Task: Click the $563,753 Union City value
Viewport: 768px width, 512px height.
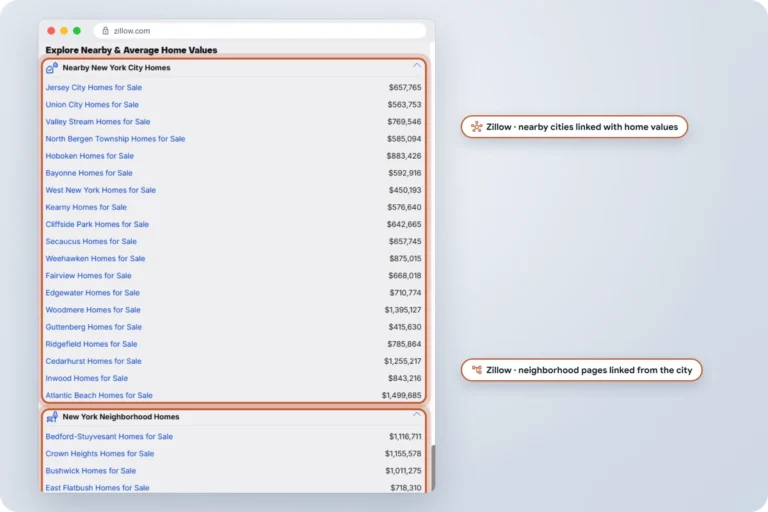Action: 405,105
